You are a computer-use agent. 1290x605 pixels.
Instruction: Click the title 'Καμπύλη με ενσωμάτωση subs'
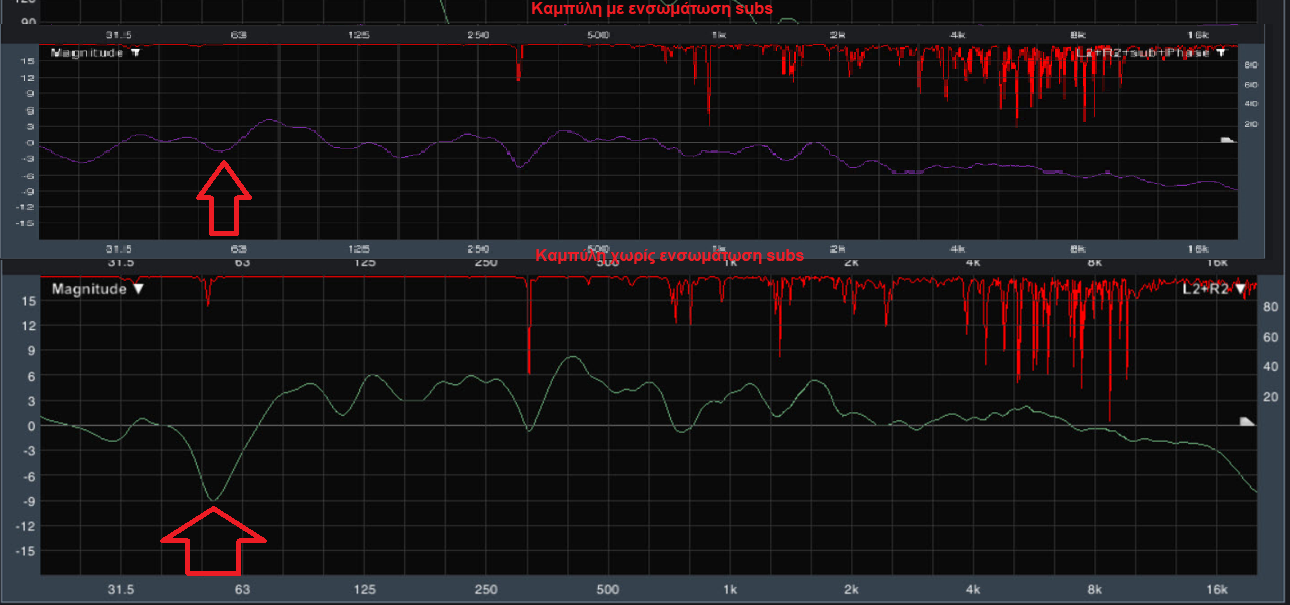(x=652, y=9)
